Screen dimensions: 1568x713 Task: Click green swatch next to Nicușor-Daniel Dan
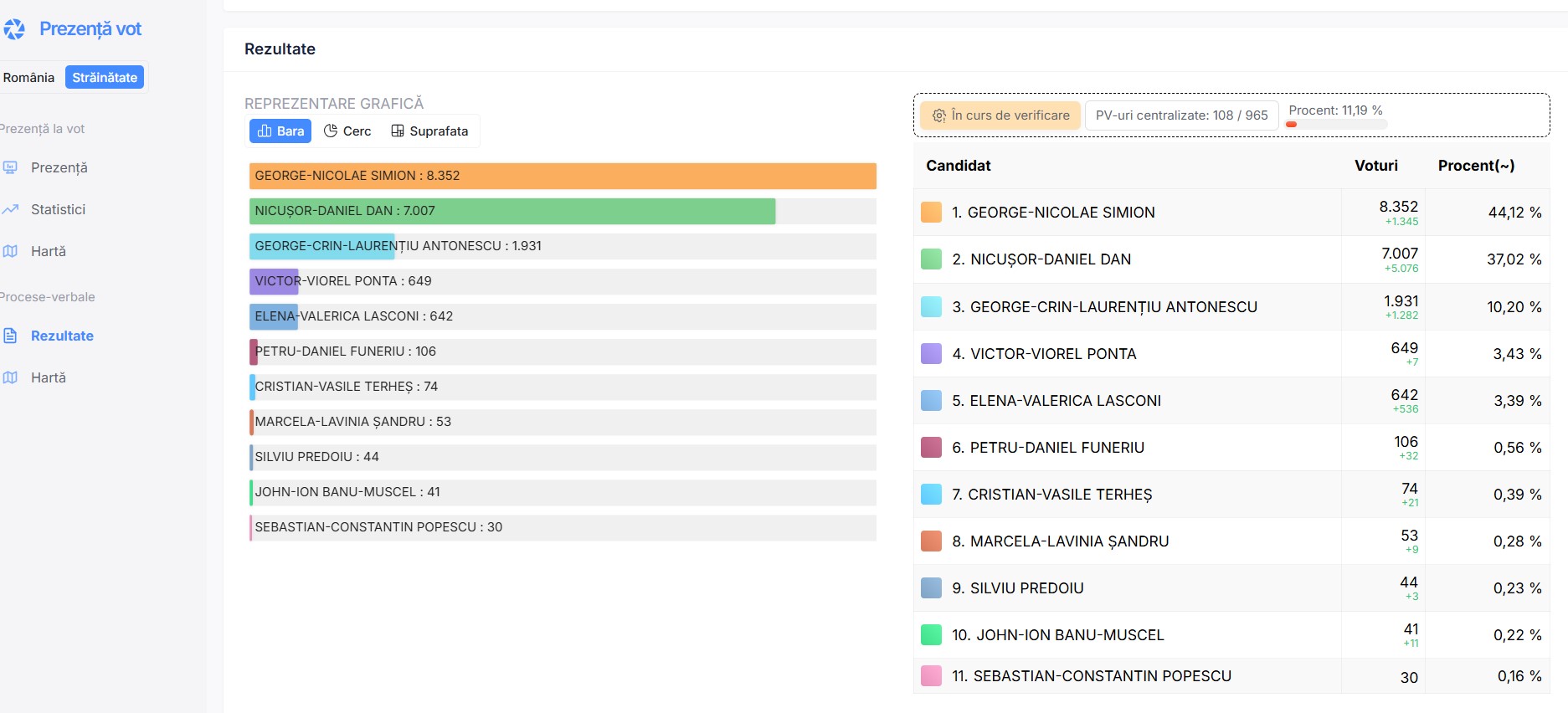tap(931, 259)
